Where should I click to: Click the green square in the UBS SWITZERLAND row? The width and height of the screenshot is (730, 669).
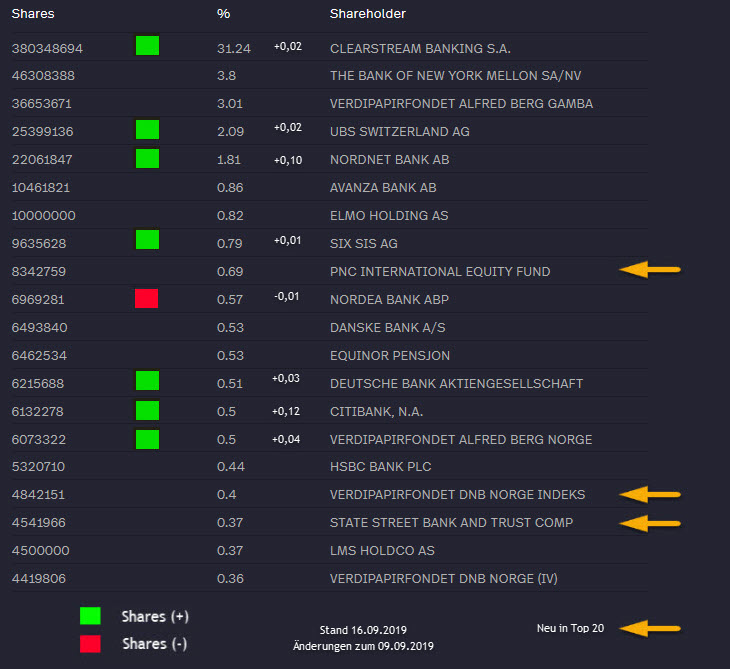click(147, 129)
